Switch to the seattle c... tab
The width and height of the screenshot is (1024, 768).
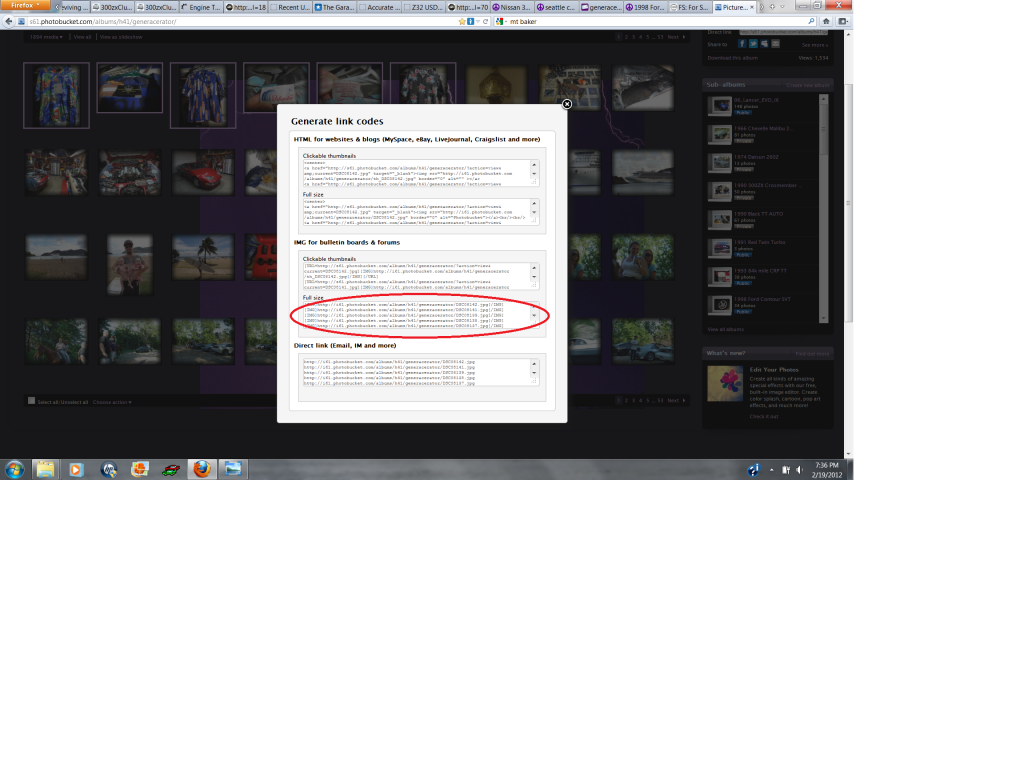click(556, 7)
